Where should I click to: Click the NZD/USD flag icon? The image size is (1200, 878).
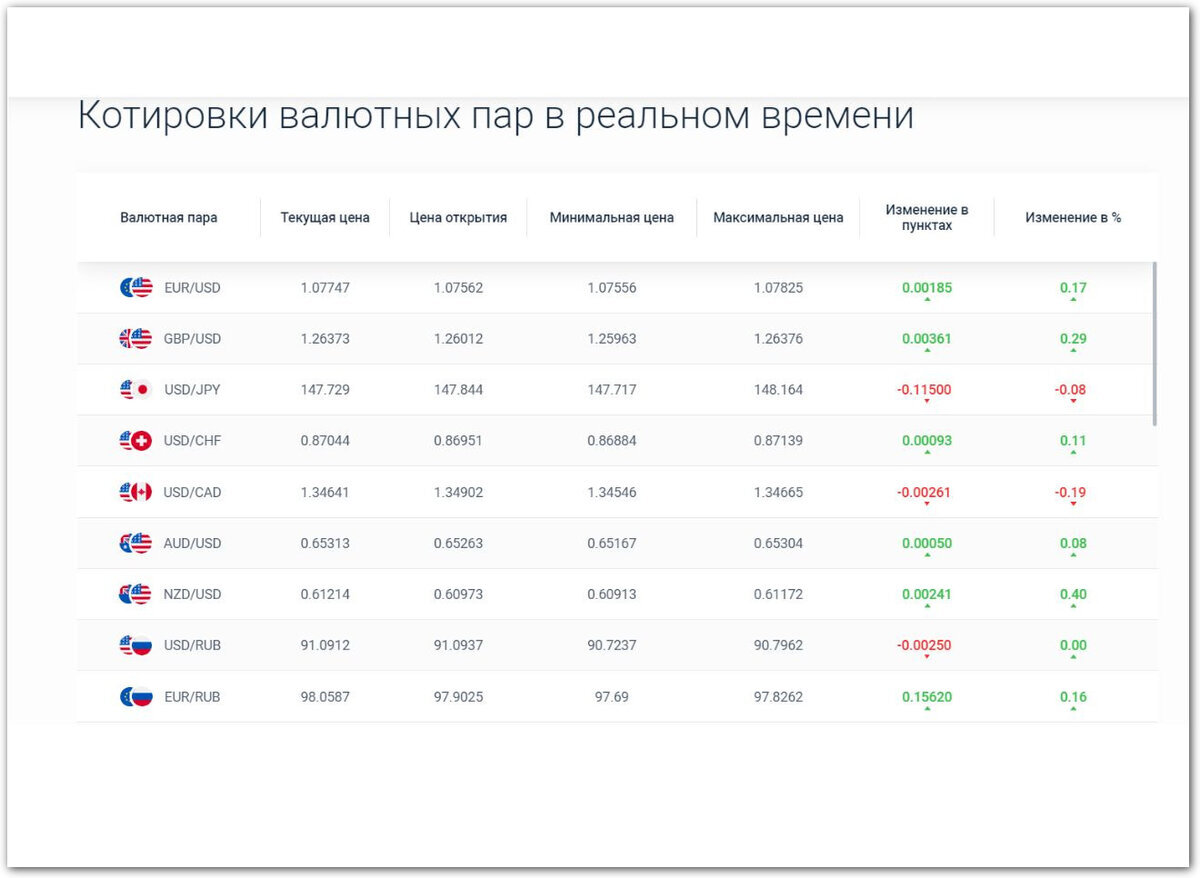tap(135, 594)
